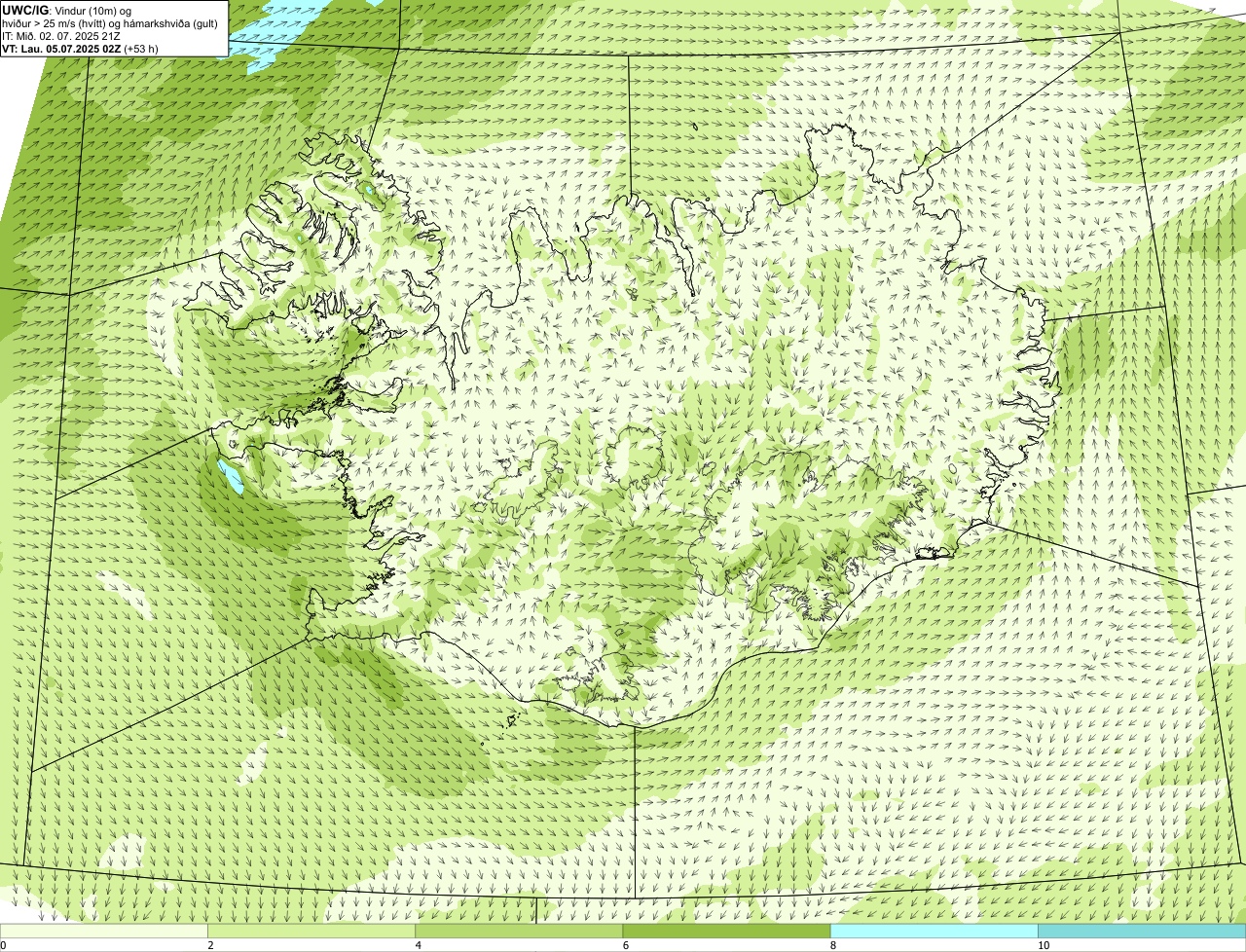Click the colorbar tick label '0'
Screen dimensions: 1246x952
(3, 945)
